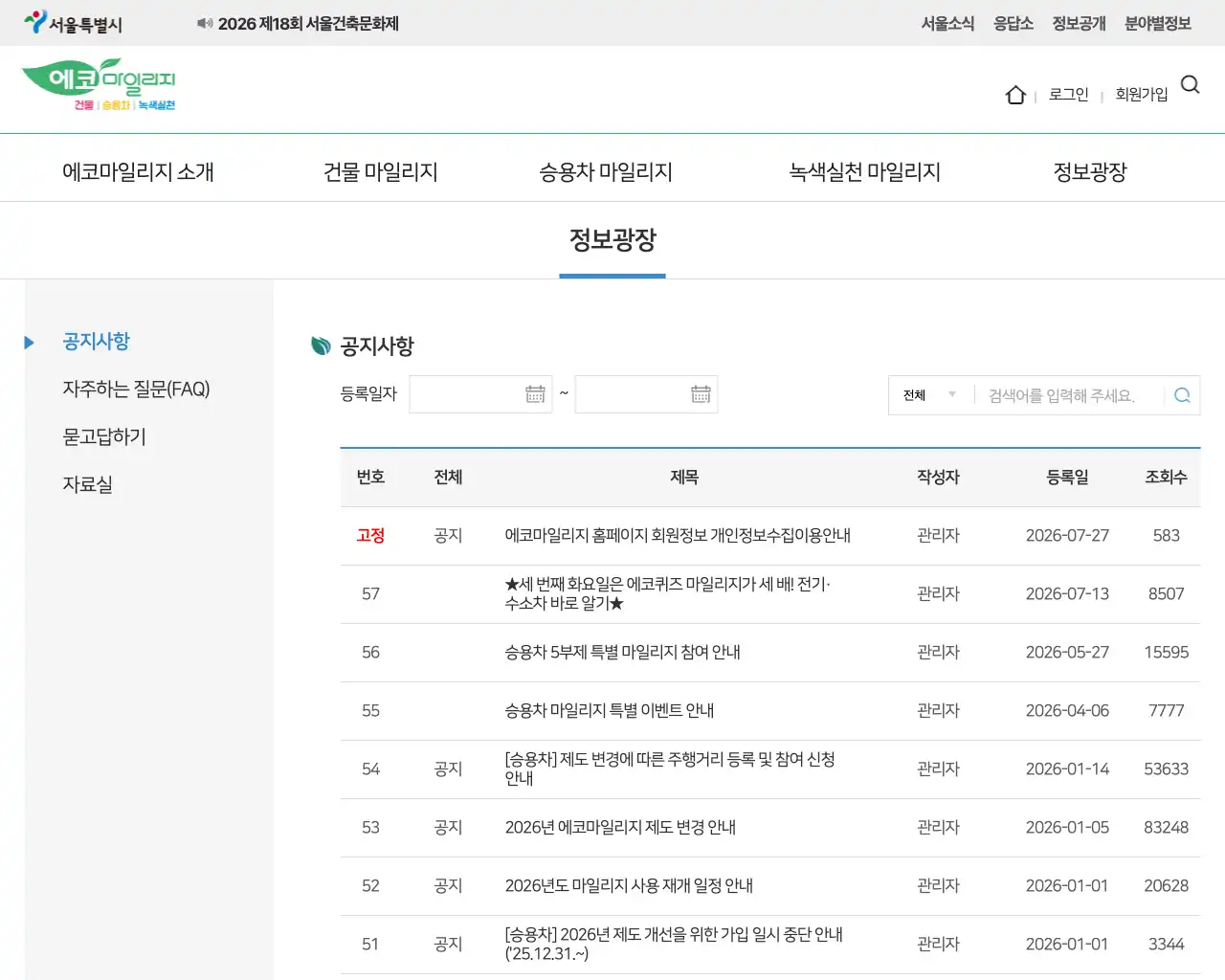
Task: Click the notice search magnifier button
Action: (x=1182, y=395)
